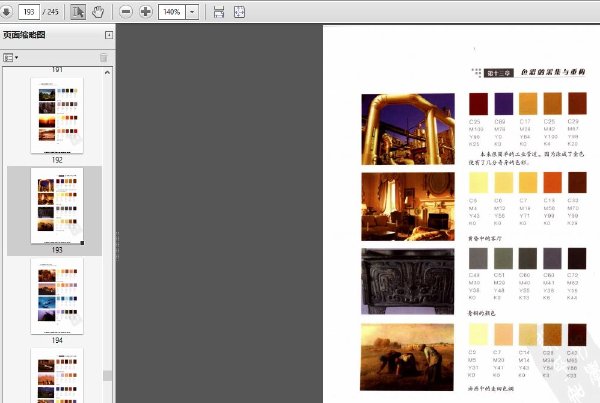The height and width of the screenshot is (403, 600).
Task: Click the page label 192 under the thumbnail
Action: point(57,160)
